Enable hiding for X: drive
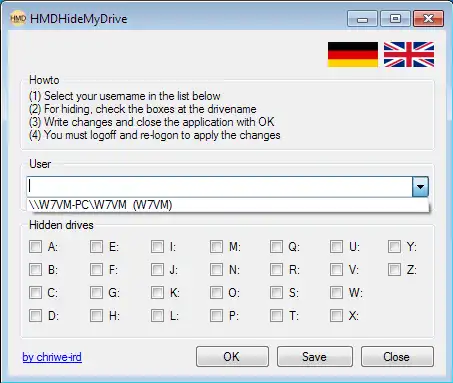Viewport: 453px width, 383px height. click(x=336, y=315)
